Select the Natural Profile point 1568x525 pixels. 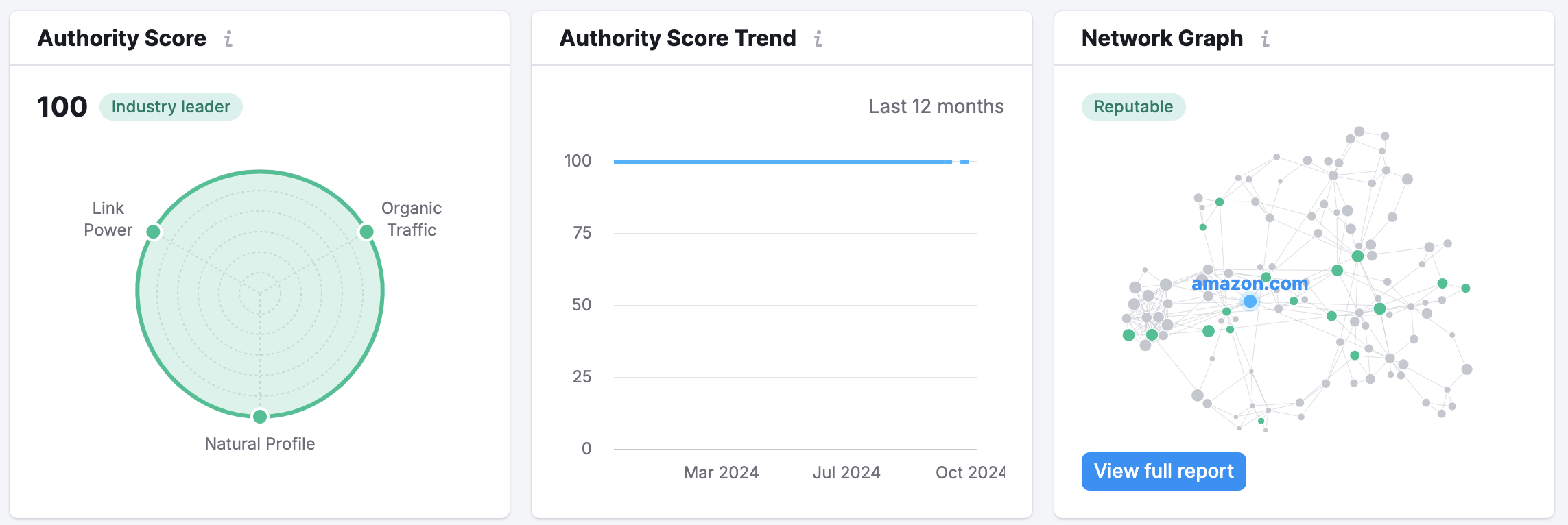(x=259, y=416)
